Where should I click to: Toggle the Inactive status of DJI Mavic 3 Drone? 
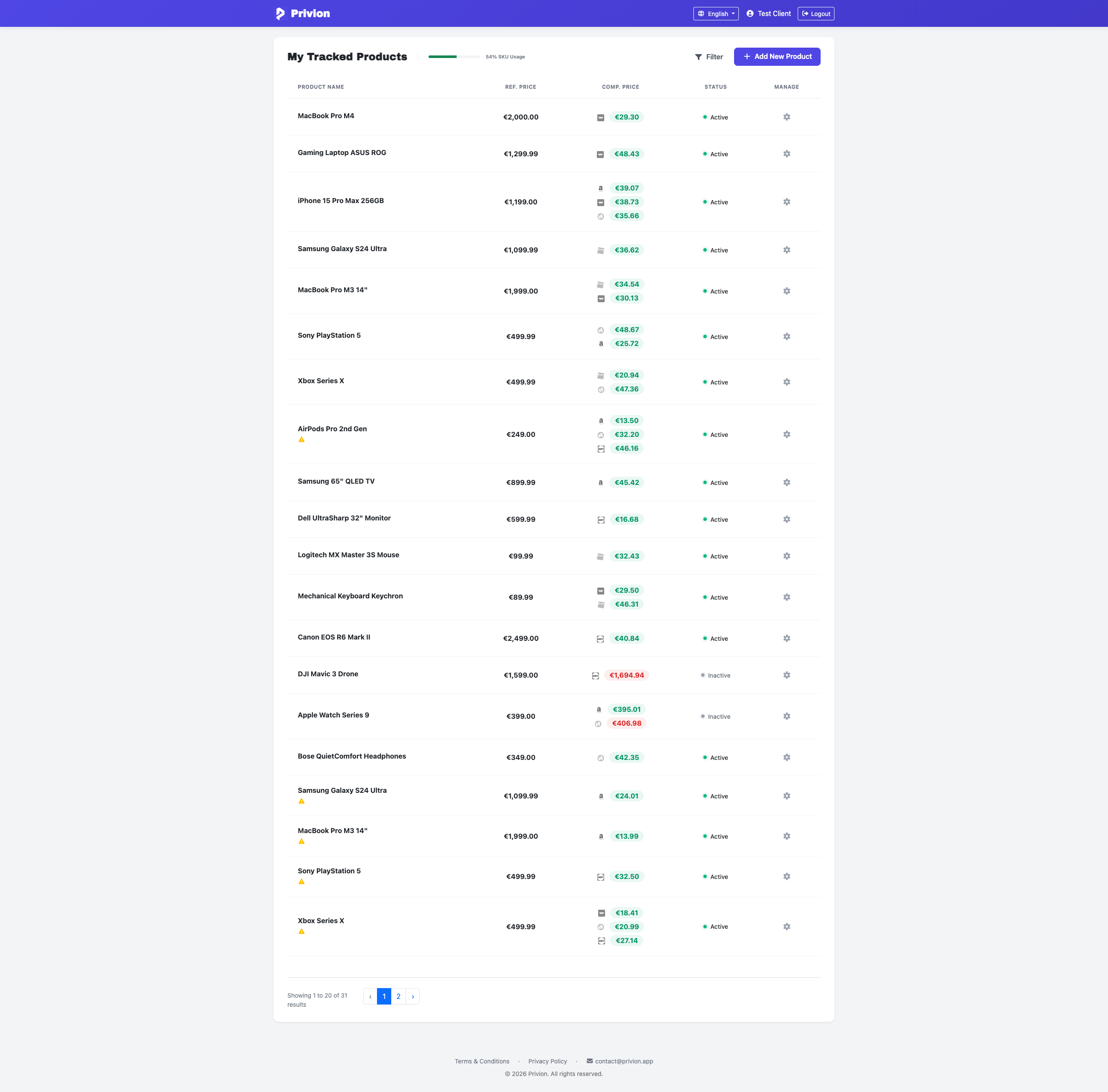715,675
